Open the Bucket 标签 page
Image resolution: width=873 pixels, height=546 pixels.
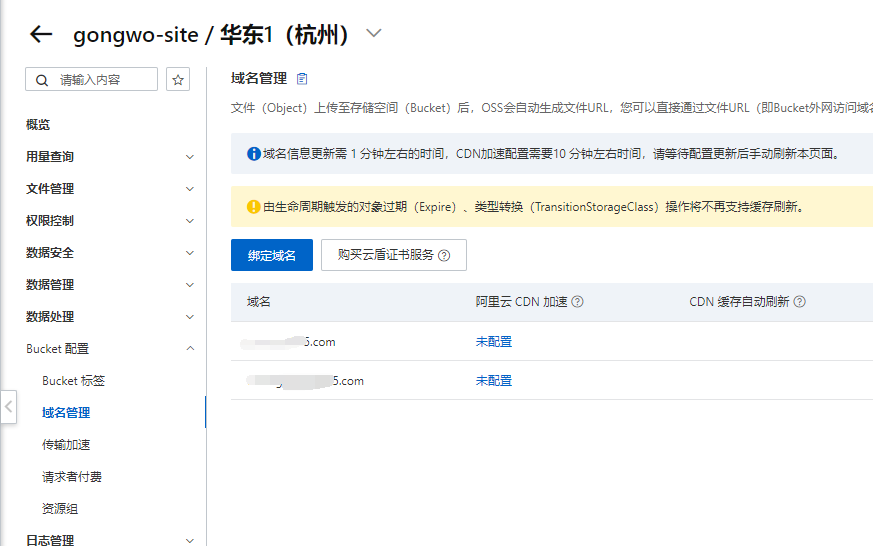pos(73,381)
